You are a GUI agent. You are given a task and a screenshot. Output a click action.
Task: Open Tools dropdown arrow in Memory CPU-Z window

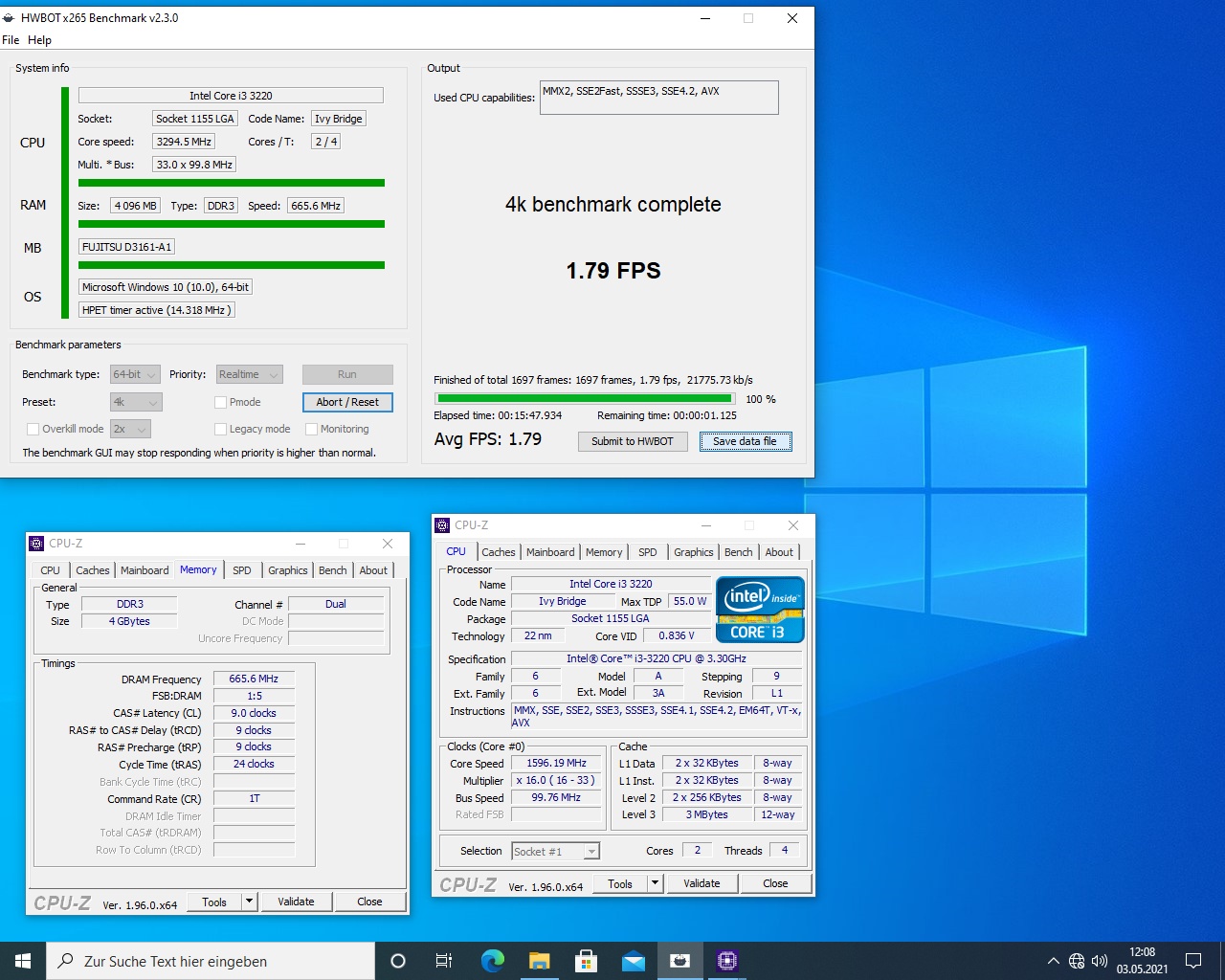coord(250,902)
